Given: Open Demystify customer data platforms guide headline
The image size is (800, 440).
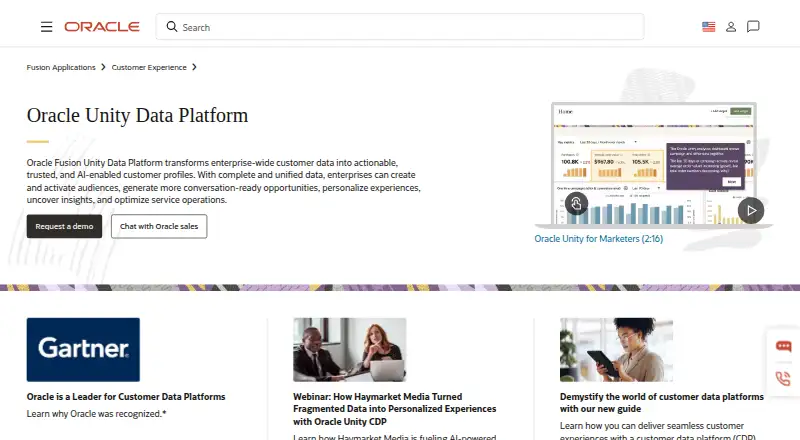Looking at the screenshot, I should click(x=662, y=403).
